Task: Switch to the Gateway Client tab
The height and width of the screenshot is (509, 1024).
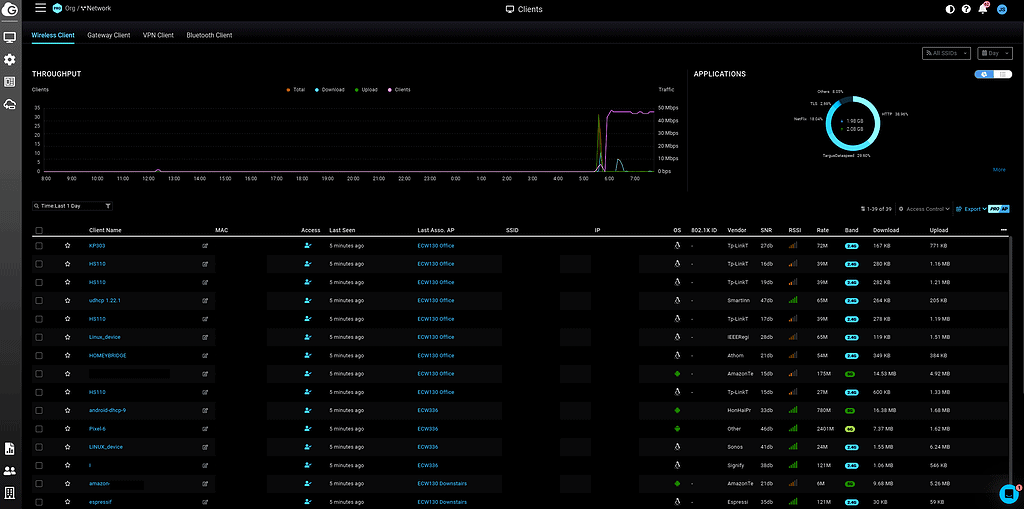Action: tap(109, 35)
